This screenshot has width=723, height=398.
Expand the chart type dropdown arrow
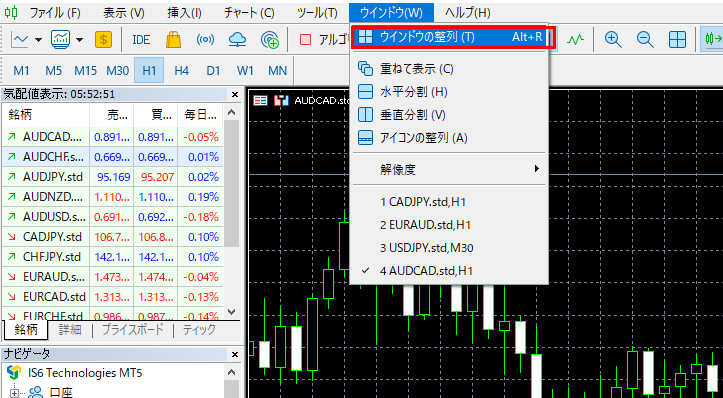[38, 40]
